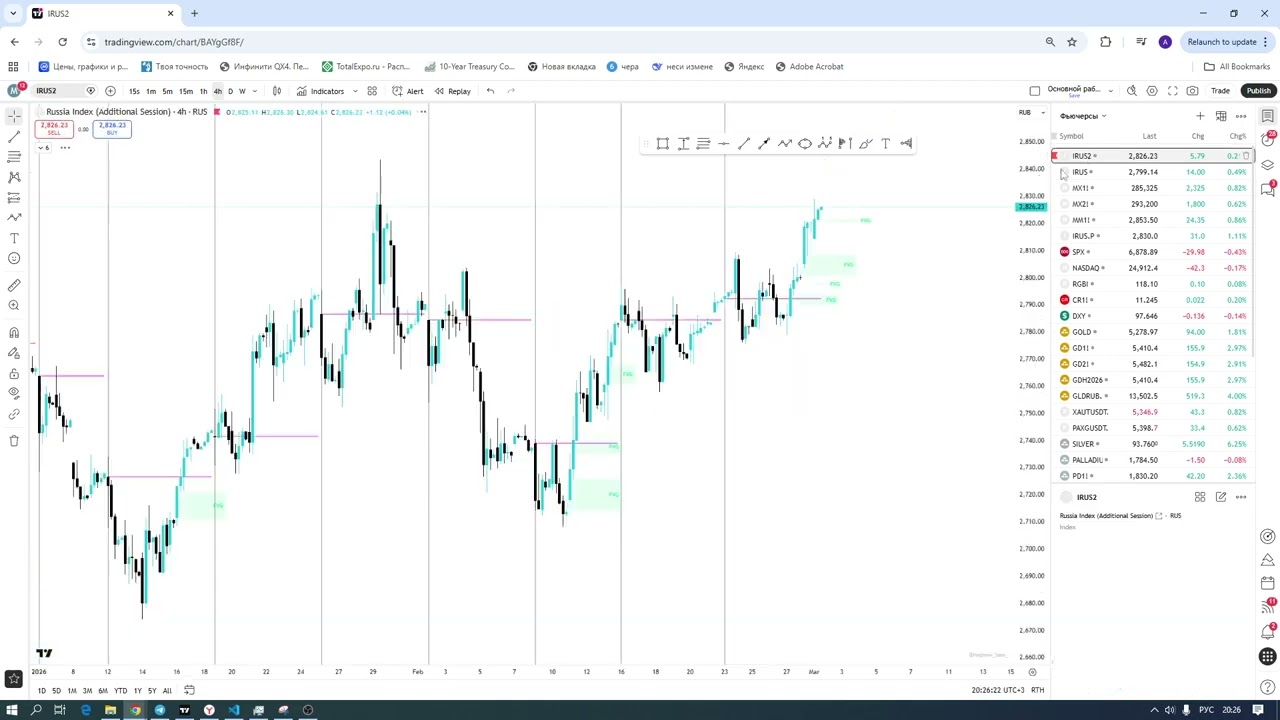Pick the text tool in floating toolbar

[886, 144]
